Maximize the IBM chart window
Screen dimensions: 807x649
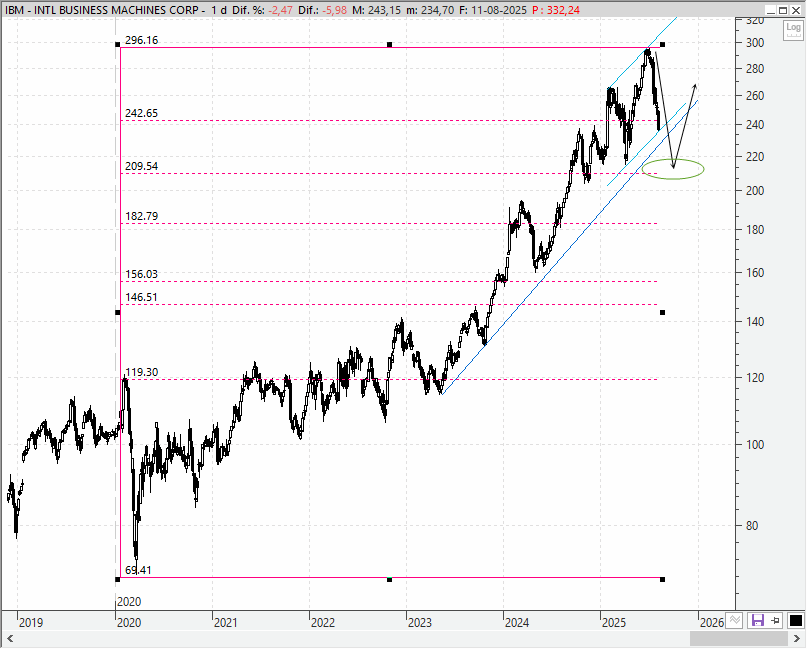pos(783,10)
